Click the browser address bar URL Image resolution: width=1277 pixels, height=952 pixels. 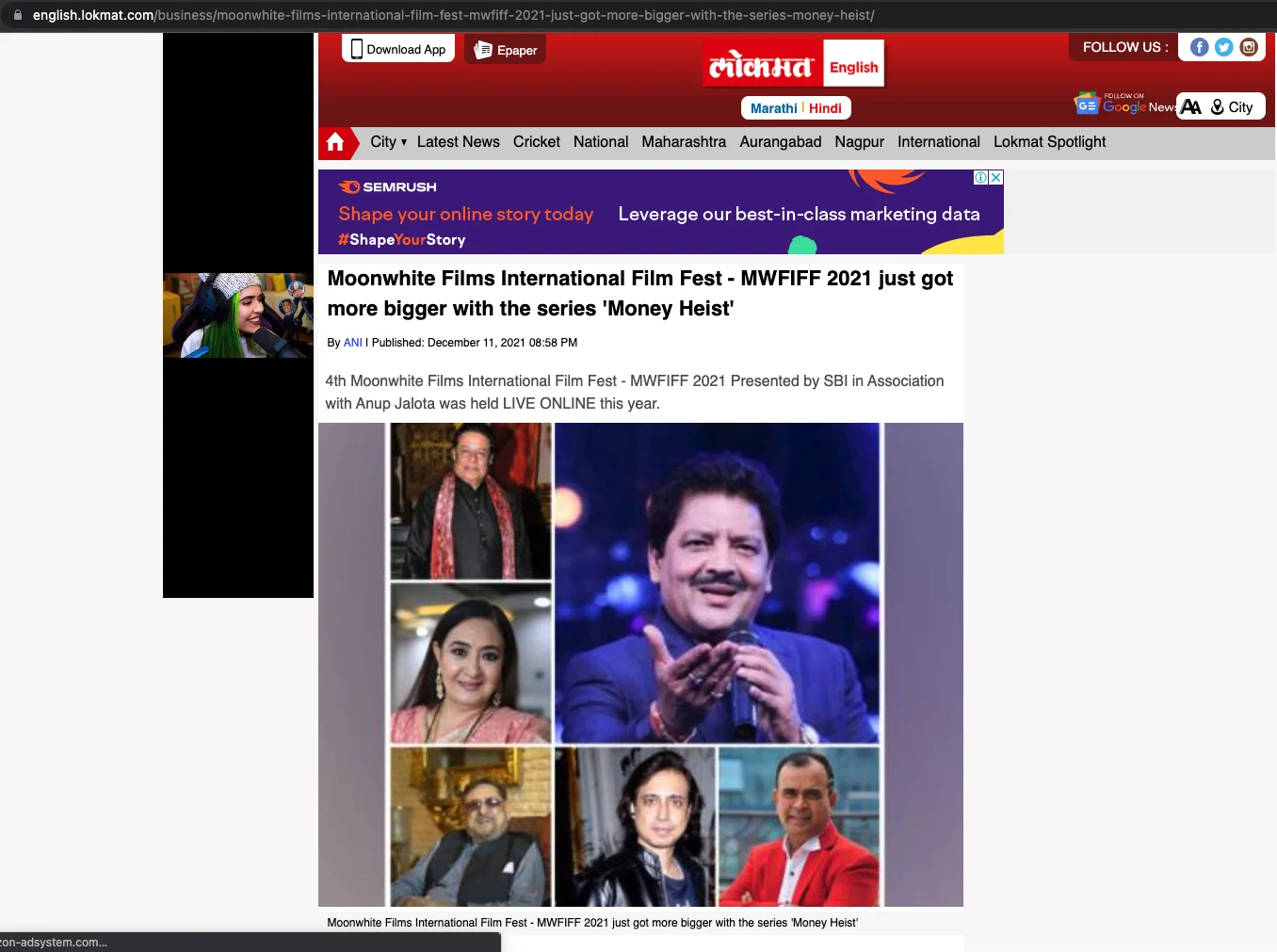(x=454, y=15)
